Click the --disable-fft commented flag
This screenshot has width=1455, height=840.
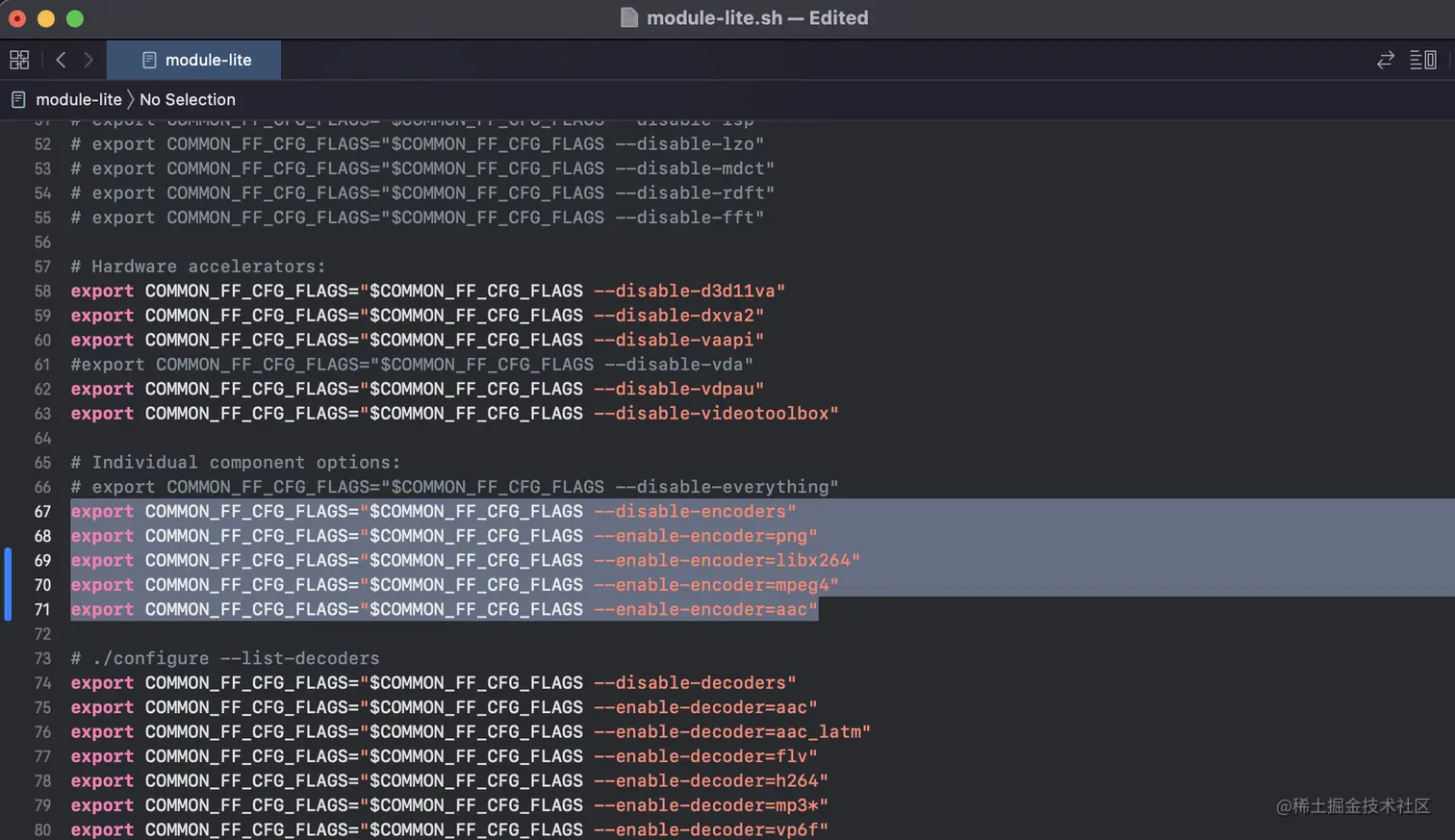pyautogui.click(x=684, y=217)
